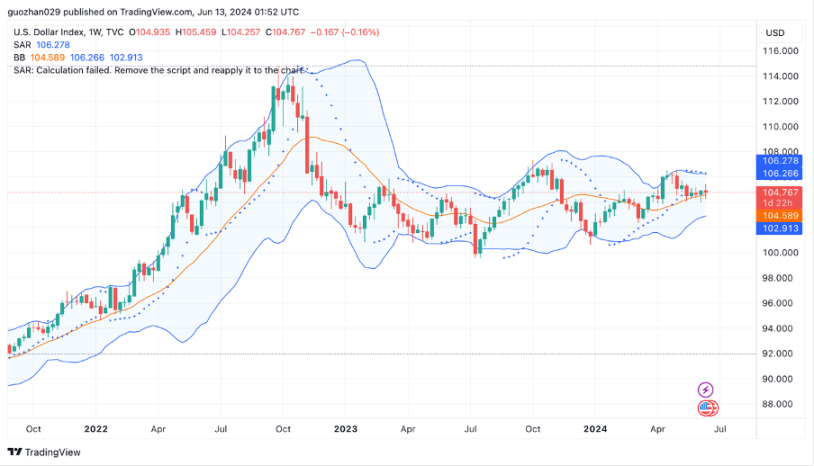Select the BB indicator legend label

coord(20,58)
